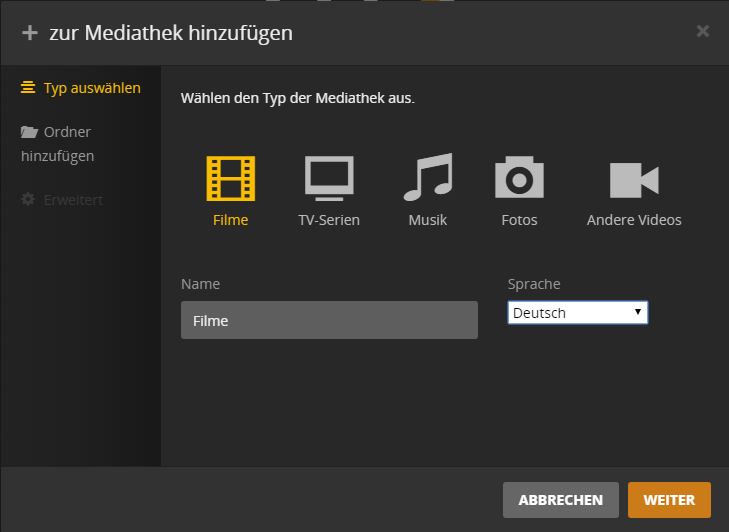
Task: Close the zur Mediathek hinzufügen dialog
Action: pyautogui.click(x=702, y=31)
